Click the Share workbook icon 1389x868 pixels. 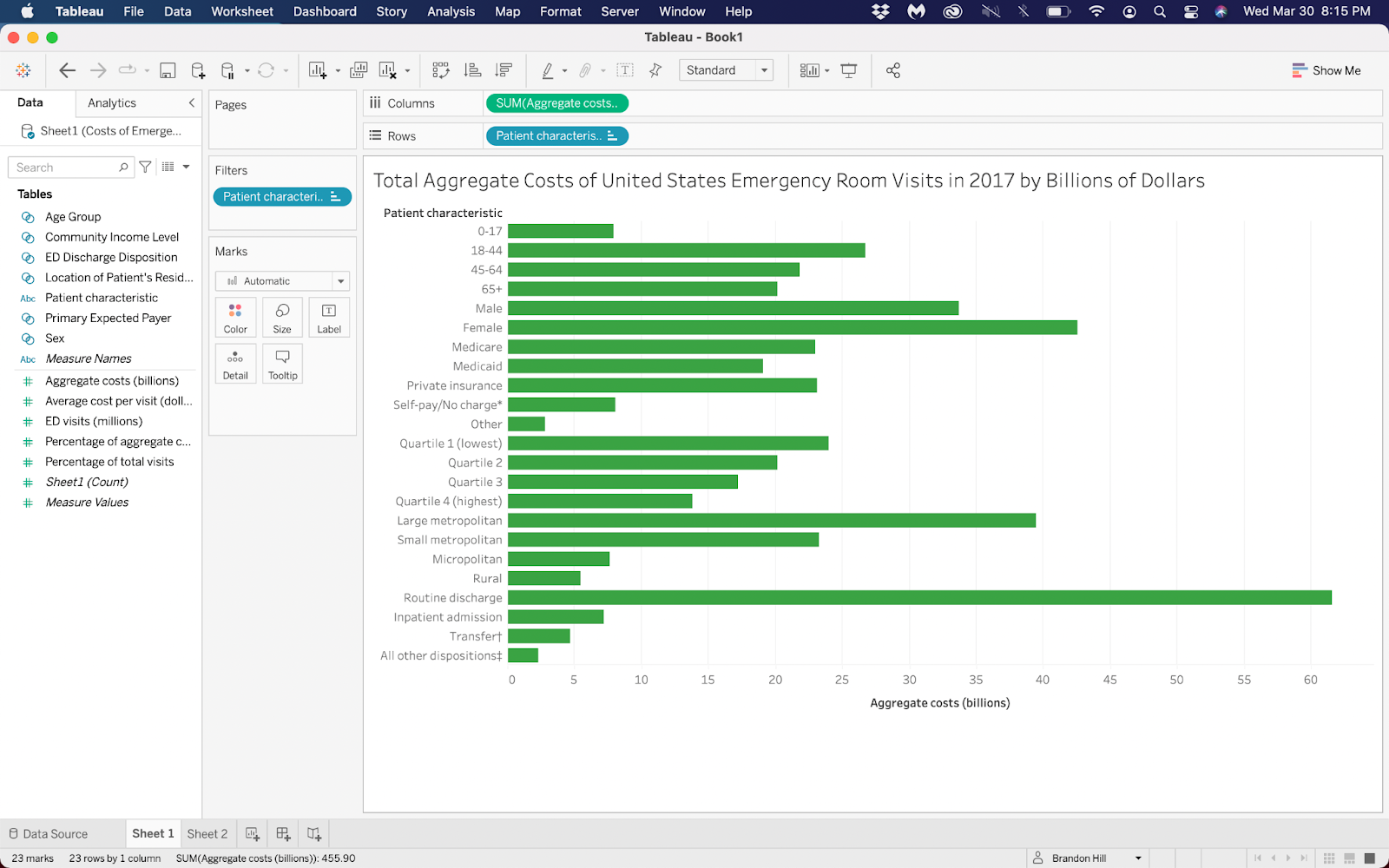click(892, 70)
